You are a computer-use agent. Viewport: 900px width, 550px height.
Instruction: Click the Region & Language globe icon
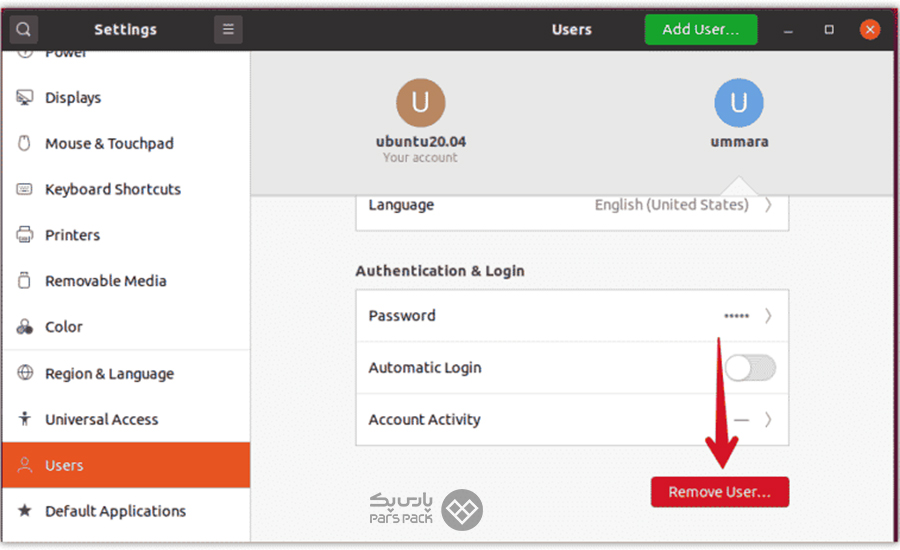(25, 373)
